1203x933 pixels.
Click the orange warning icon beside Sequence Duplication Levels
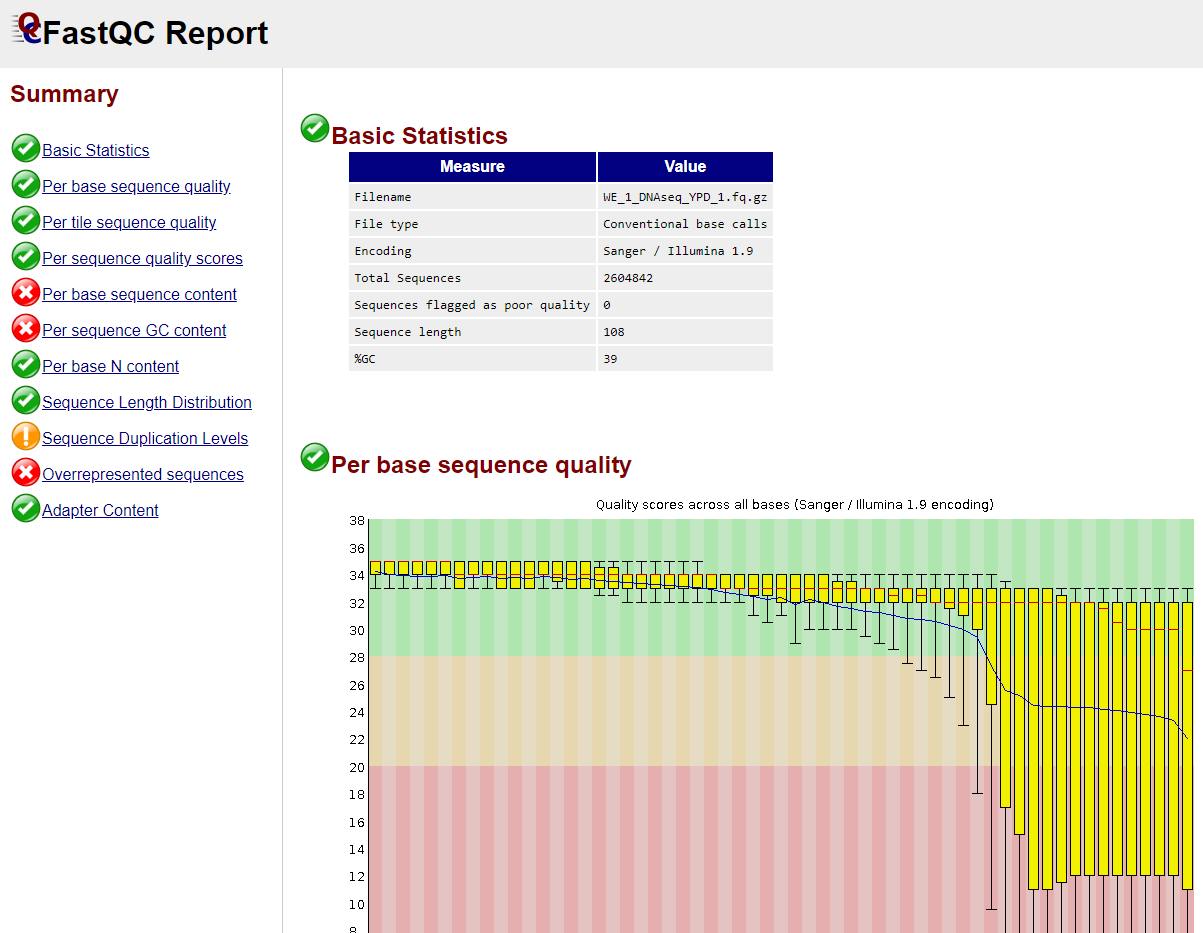25,436
